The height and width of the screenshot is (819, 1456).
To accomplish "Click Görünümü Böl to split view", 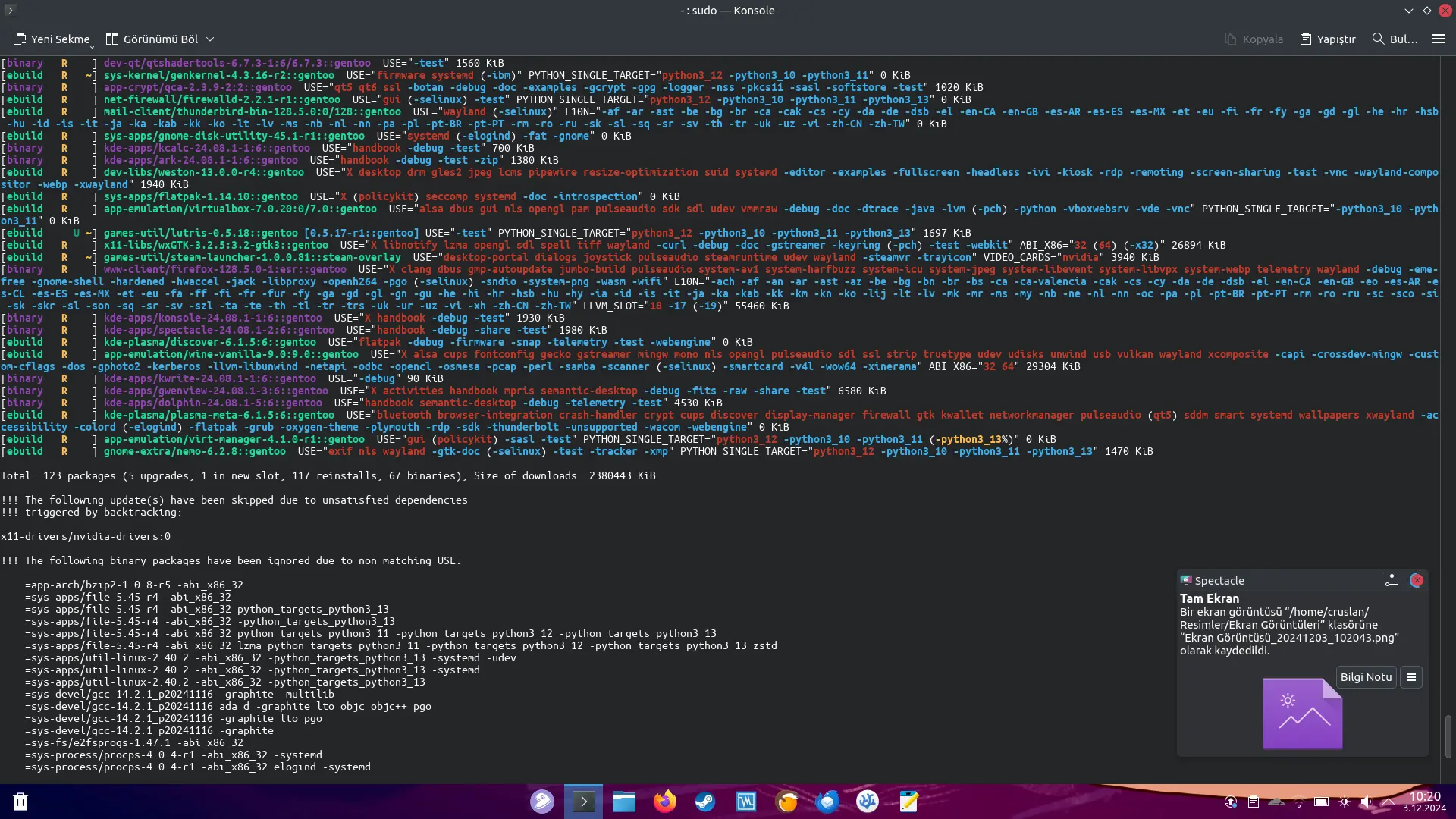I will click(152, 39).
